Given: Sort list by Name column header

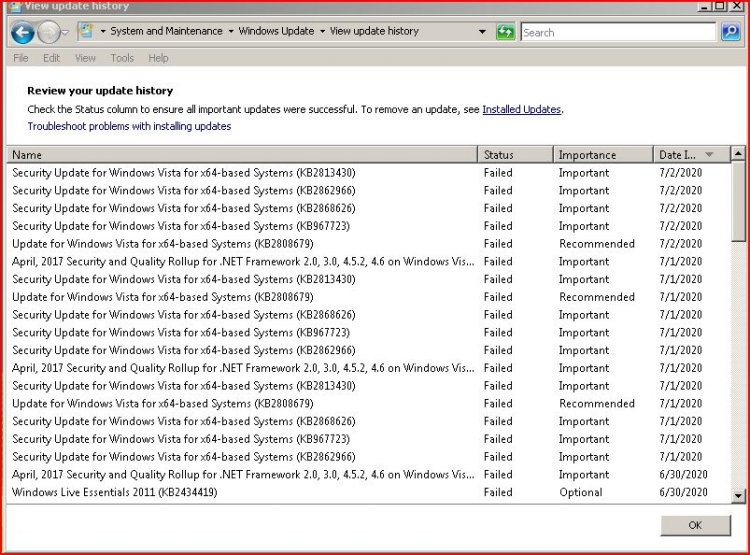Looking at the screenshot, I should coord(242,155).
